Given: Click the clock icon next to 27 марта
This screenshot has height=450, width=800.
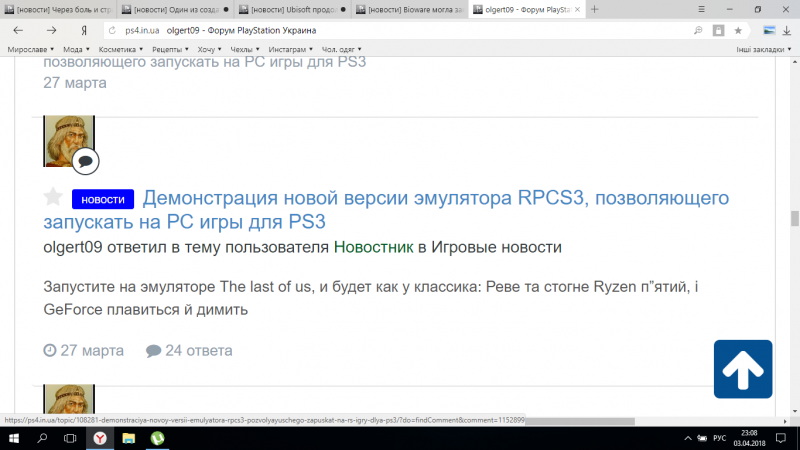Looking at the screenshot, I should click(x=49, y=351).
